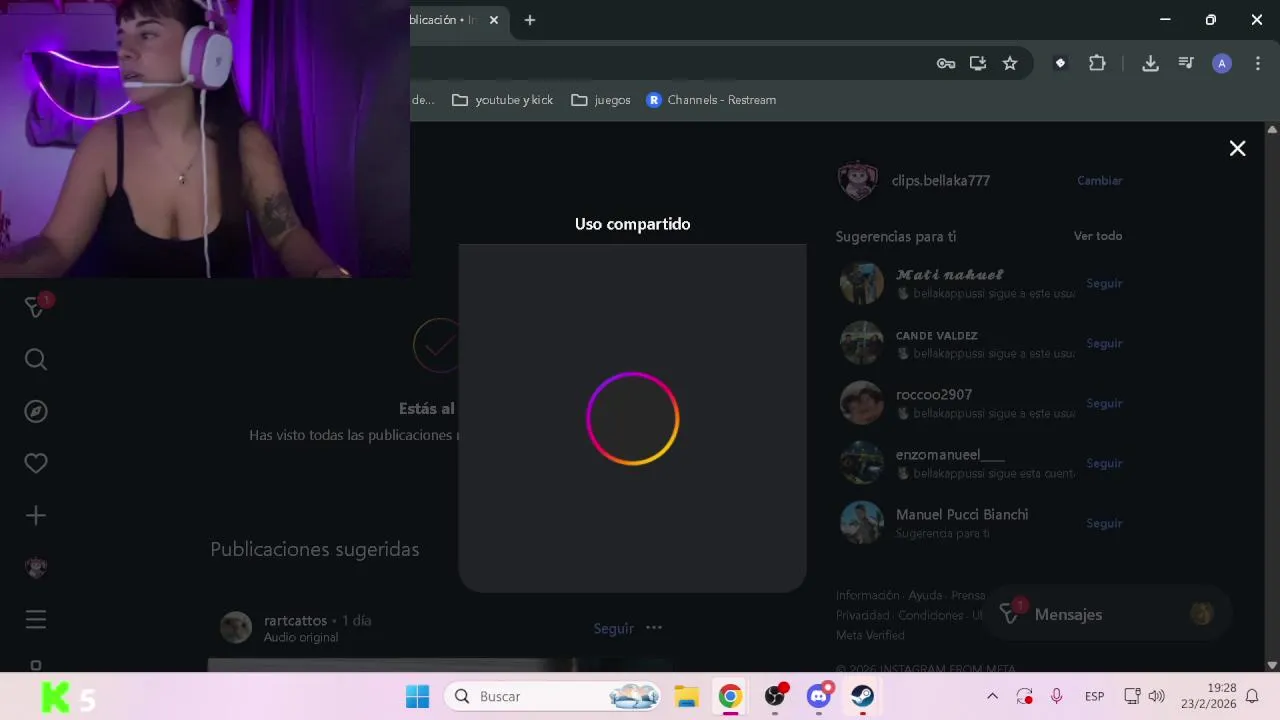
Task: Open Explore compass icon in sidebar
Action: click(x=36, y=411)
